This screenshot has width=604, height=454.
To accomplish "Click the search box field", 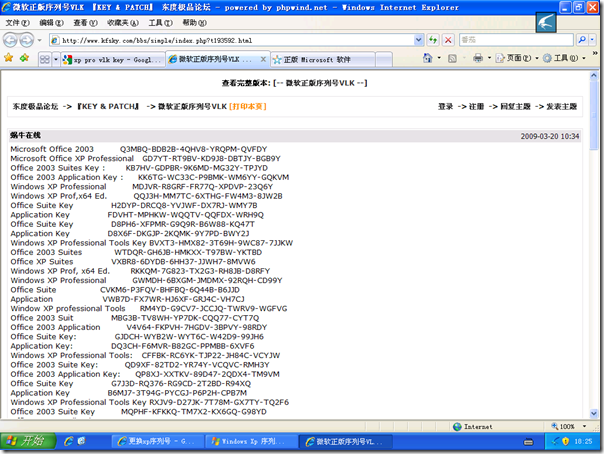I will (516, 40).
